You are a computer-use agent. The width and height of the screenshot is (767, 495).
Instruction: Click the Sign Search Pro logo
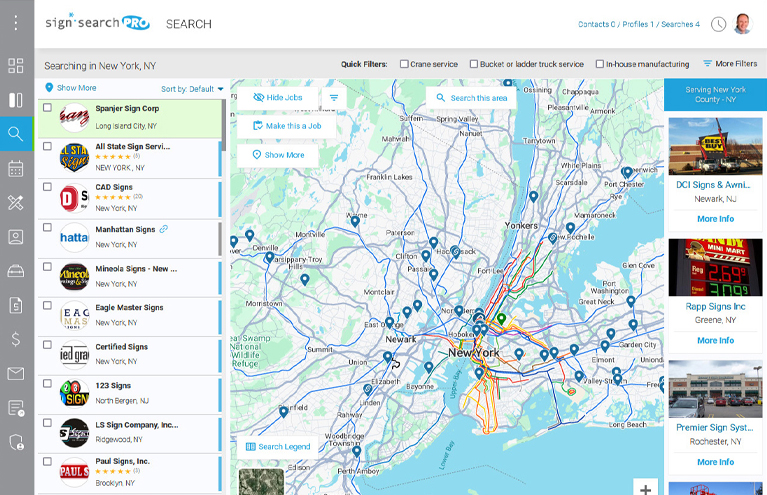(97, 22)
